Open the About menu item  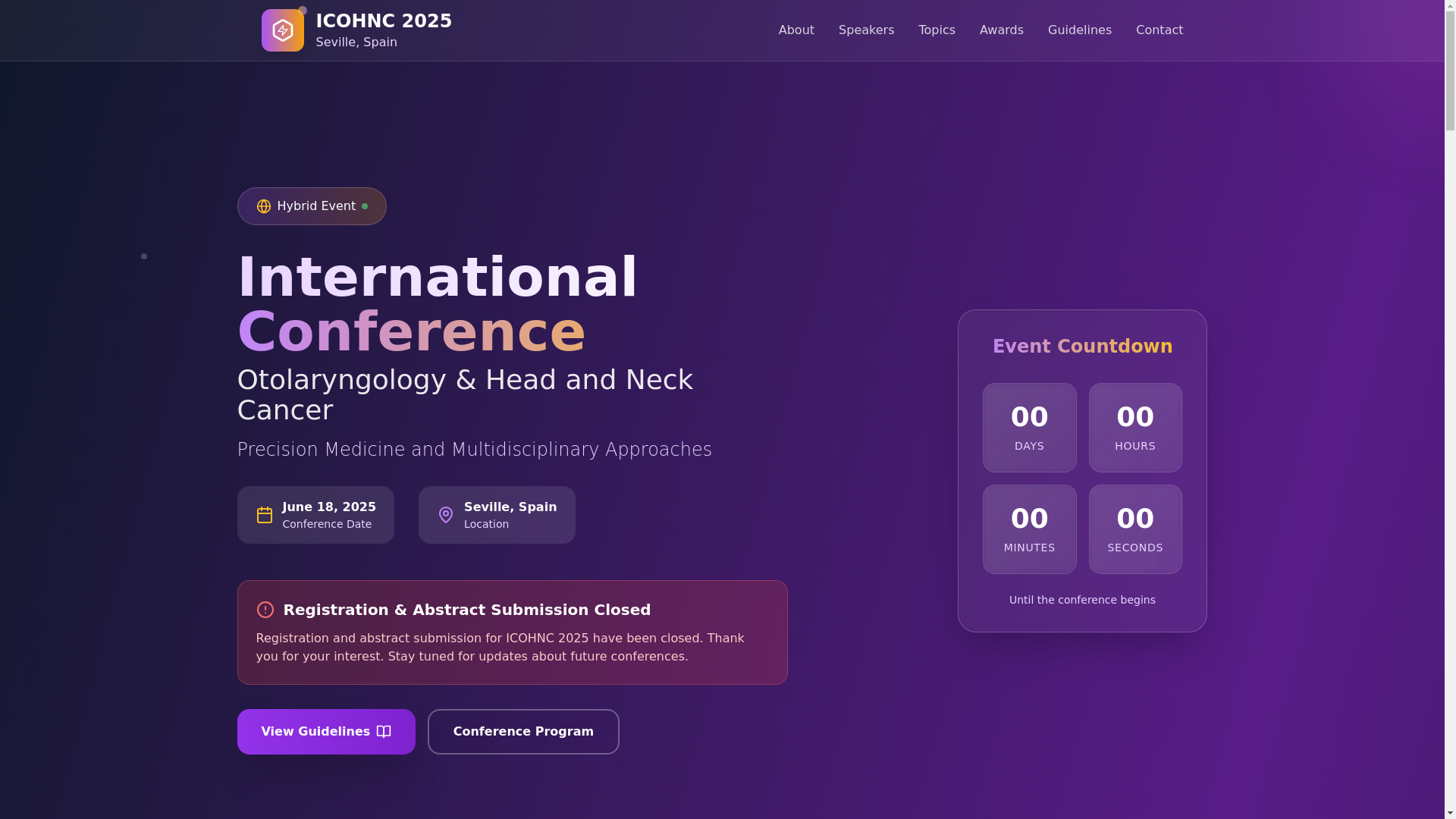click(796, 30)
